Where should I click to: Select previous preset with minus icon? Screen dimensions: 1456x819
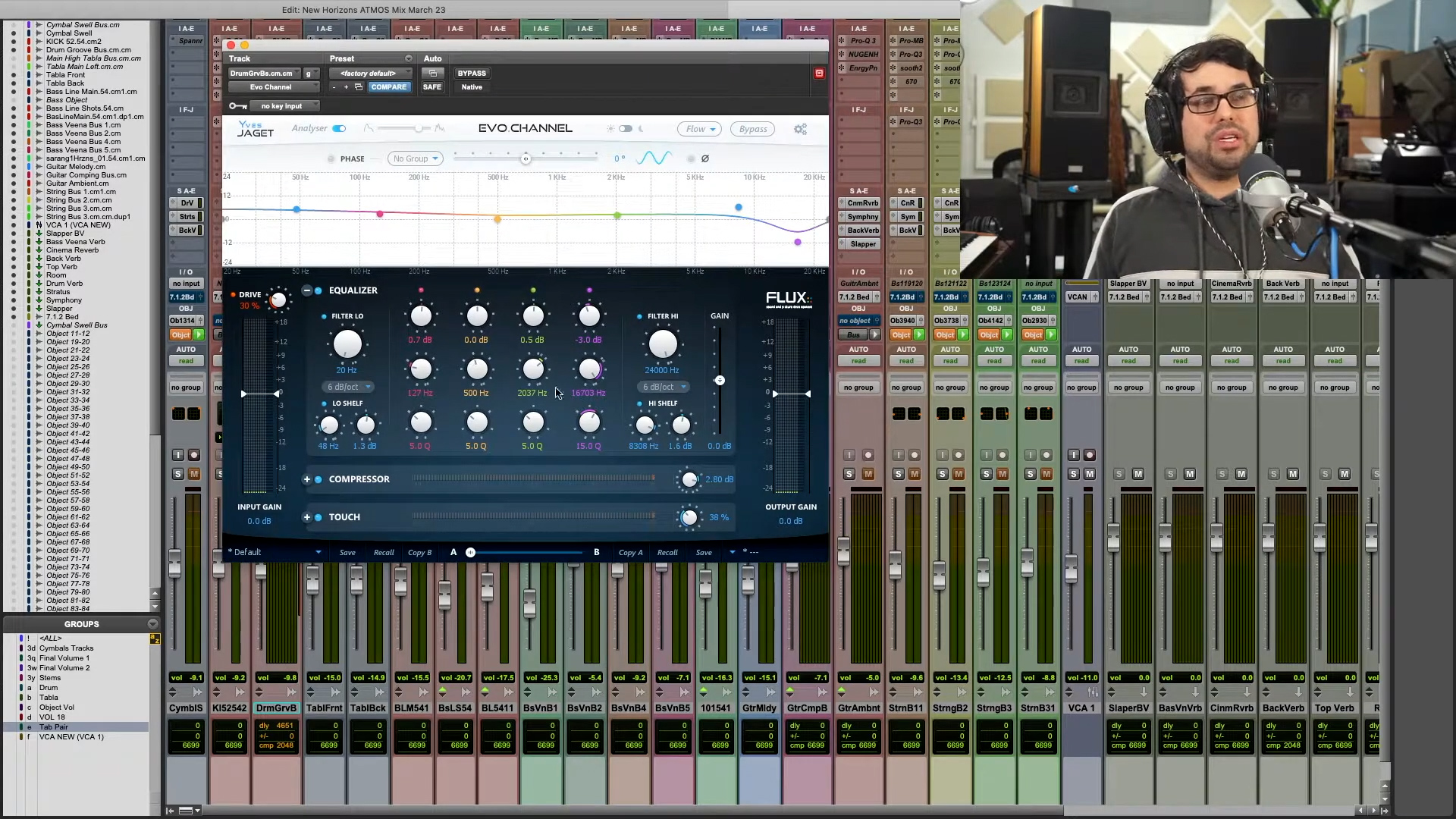coord(334,87)
